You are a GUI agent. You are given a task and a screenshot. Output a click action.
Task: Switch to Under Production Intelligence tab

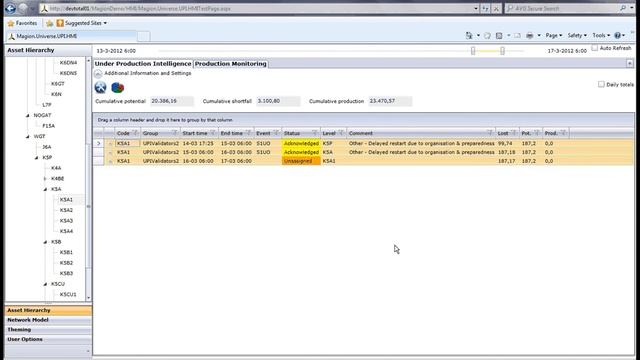(x=143, y=64)
